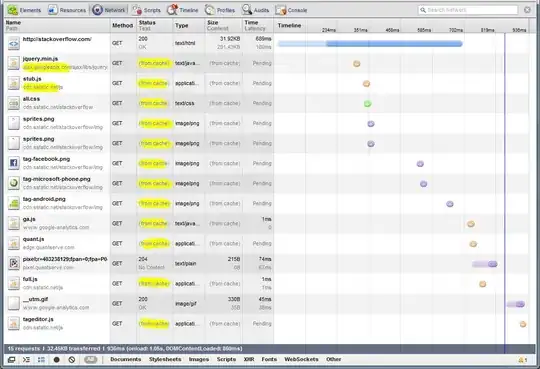Select the all.css request name
This screenshot has width=540, height=369.
point(31,99)
